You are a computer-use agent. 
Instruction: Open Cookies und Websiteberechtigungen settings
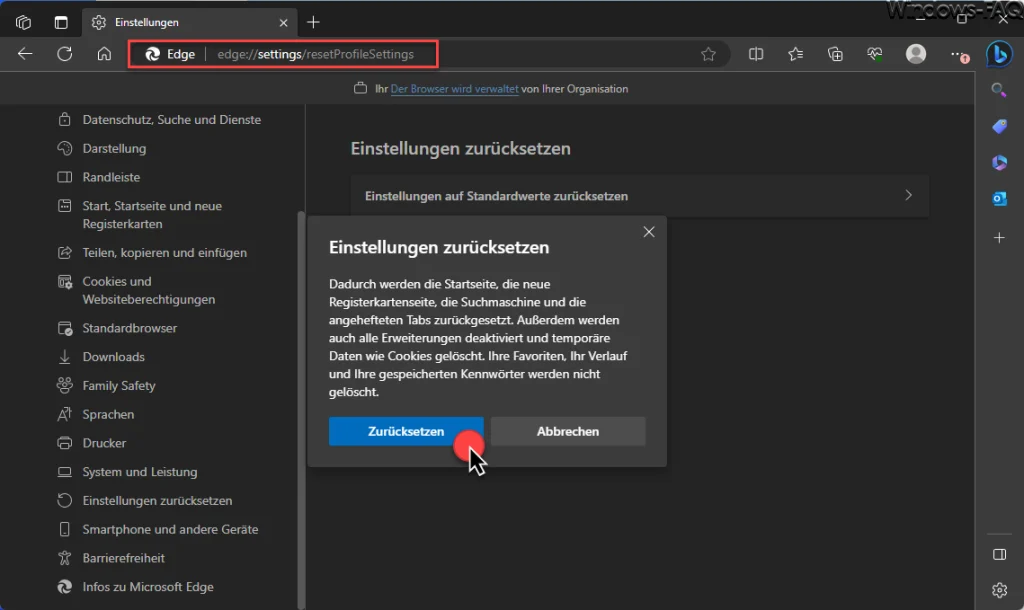pos(148,291)
